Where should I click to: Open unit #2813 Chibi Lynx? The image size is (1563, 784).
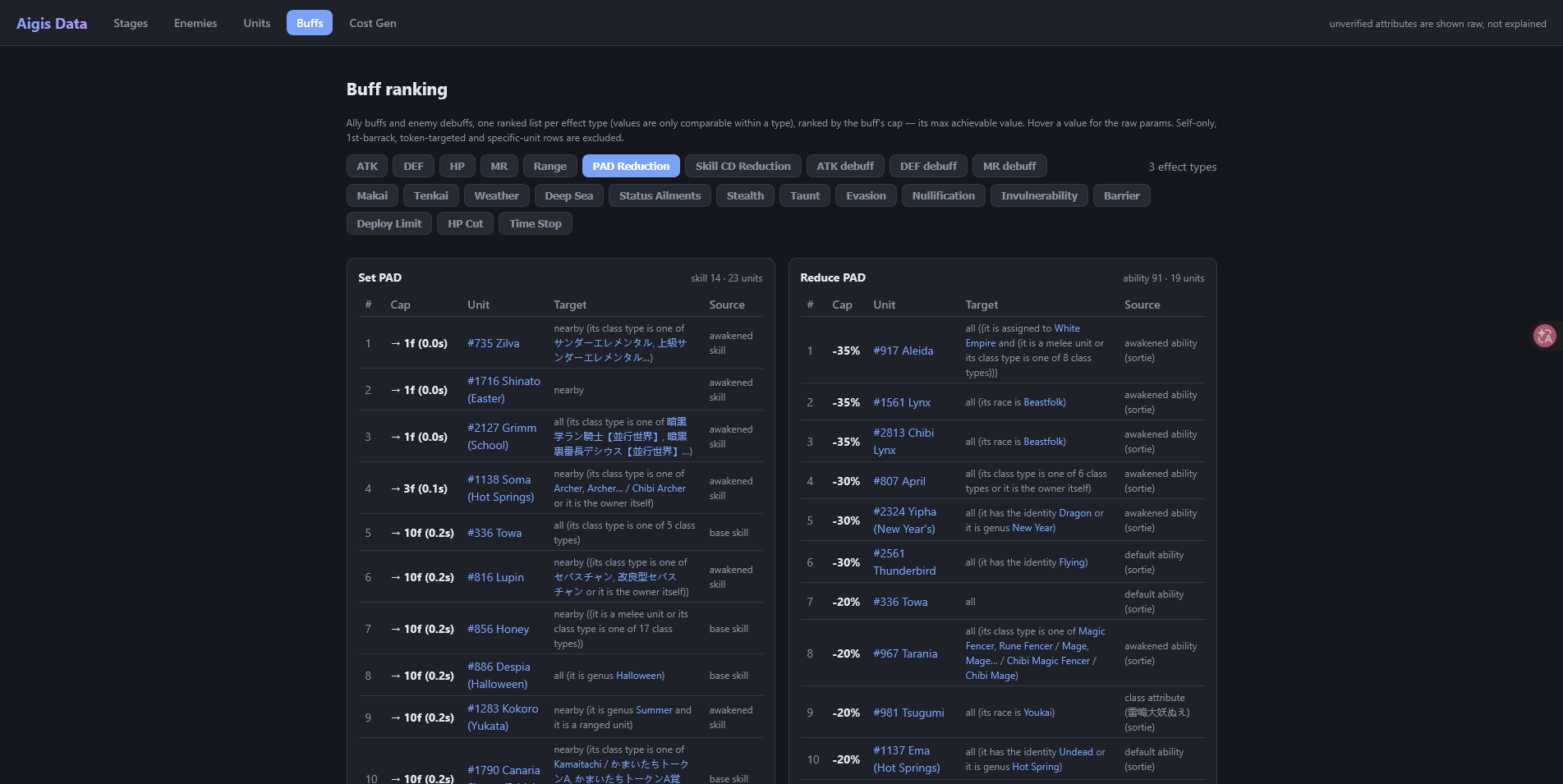(x=903, y=442)
